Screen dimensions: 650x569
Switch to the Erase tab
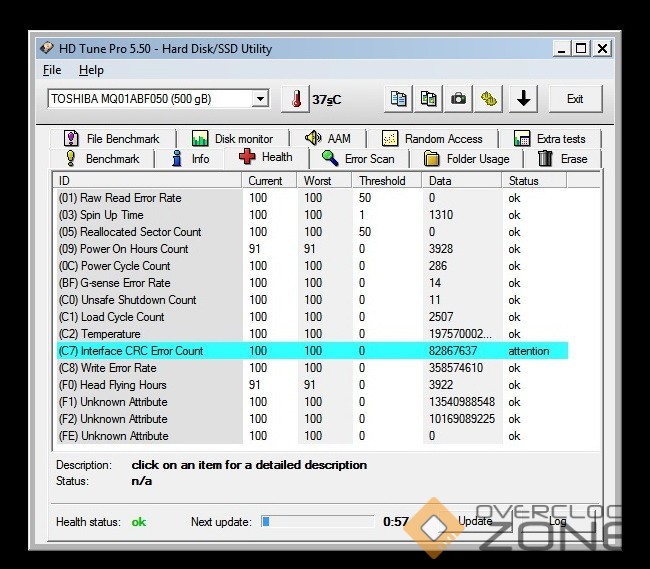point(563,159)
